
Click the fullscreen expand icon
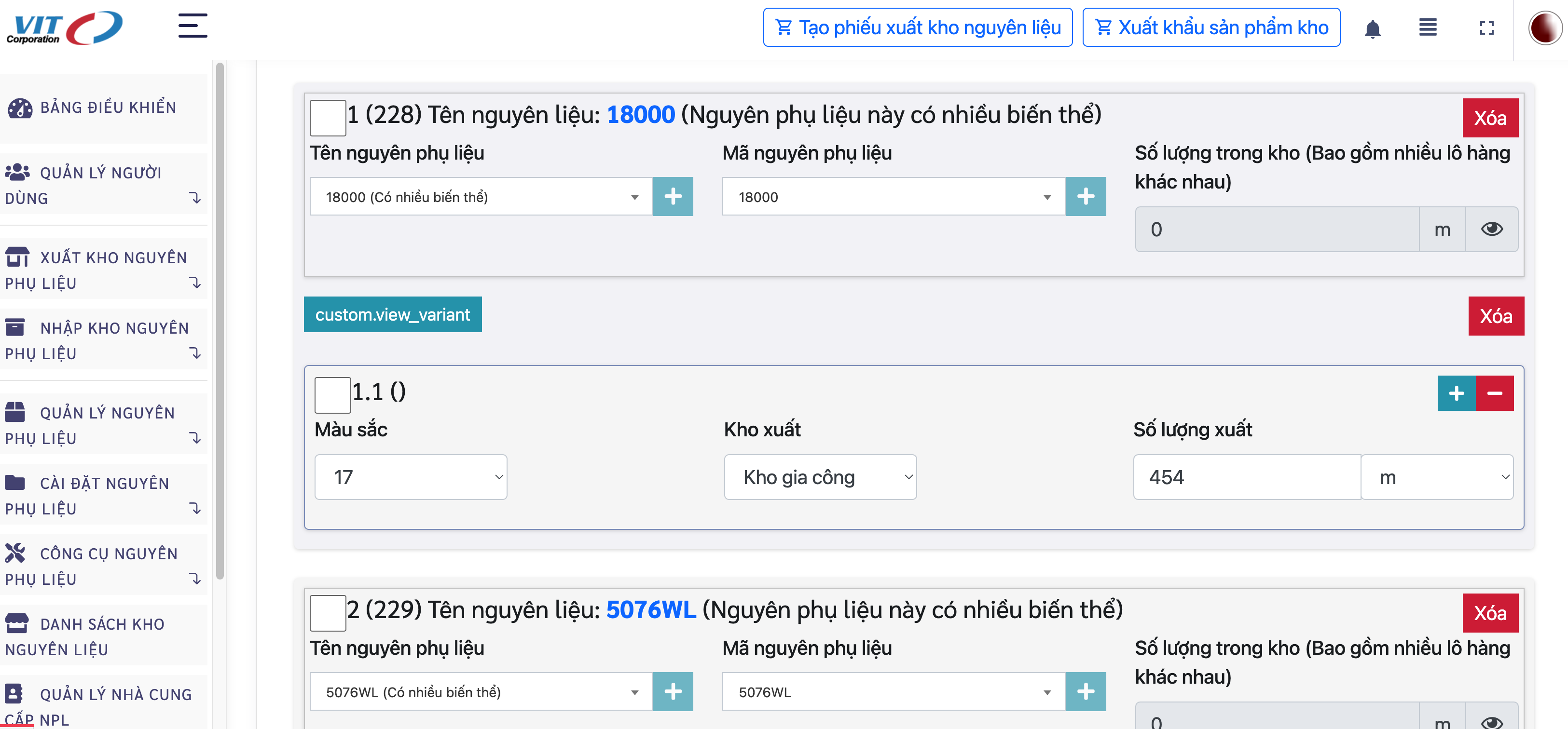click(1486, 28)
